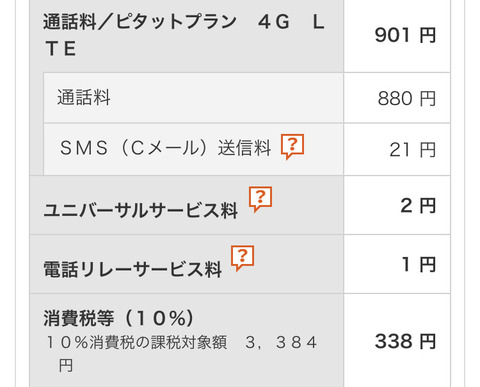Select the SMS(Cメール)送信料 label text
This screenshot has height=387, width=480.
(x=165, y=148)
